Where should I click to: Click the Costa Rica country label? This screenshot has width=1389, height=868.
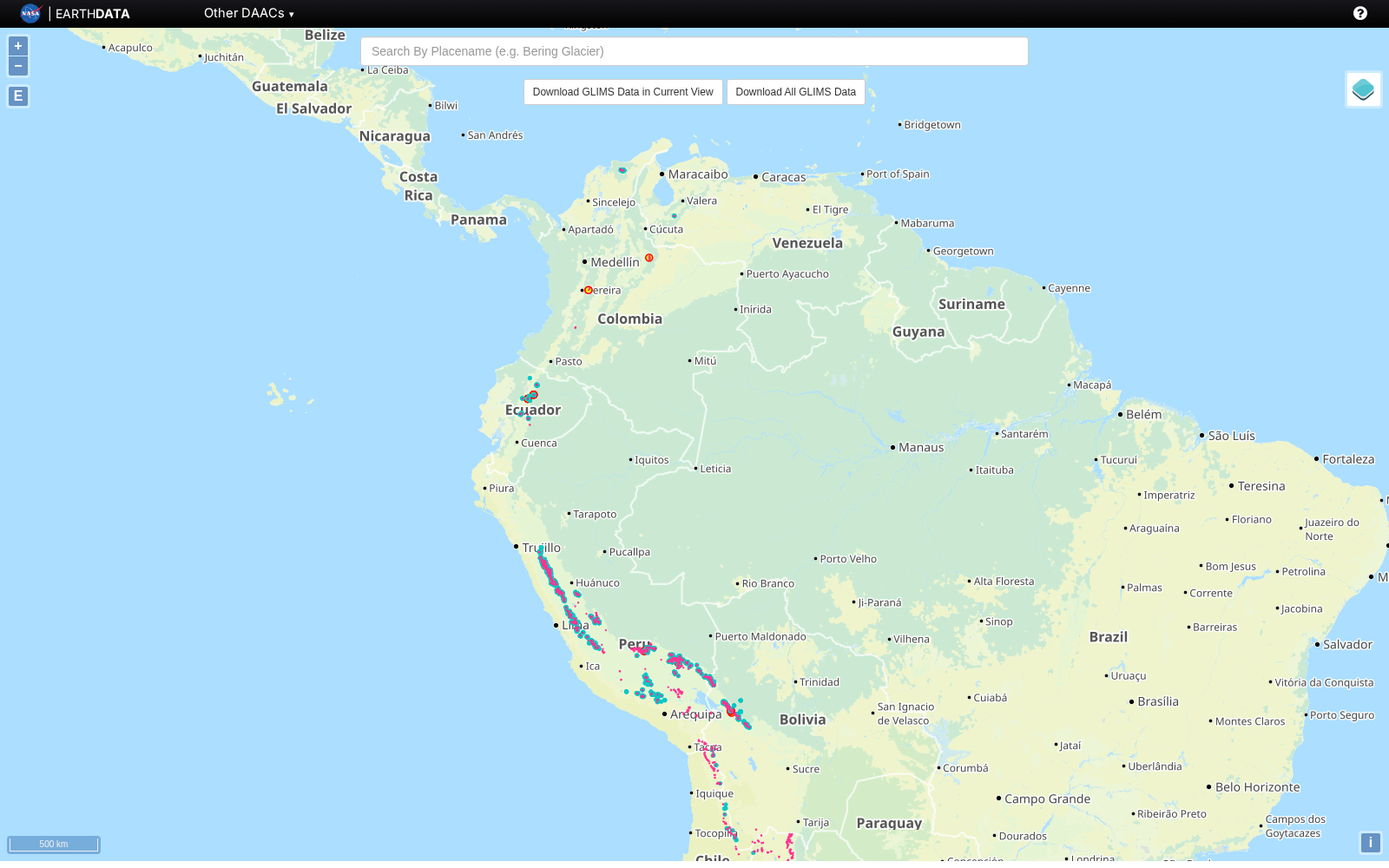[418, 186]
